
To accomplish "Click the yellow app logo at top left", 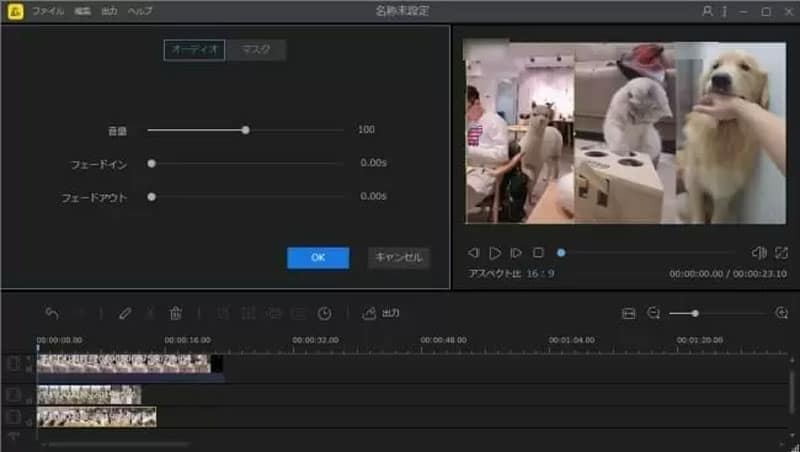I will click(x=15, y=11).
